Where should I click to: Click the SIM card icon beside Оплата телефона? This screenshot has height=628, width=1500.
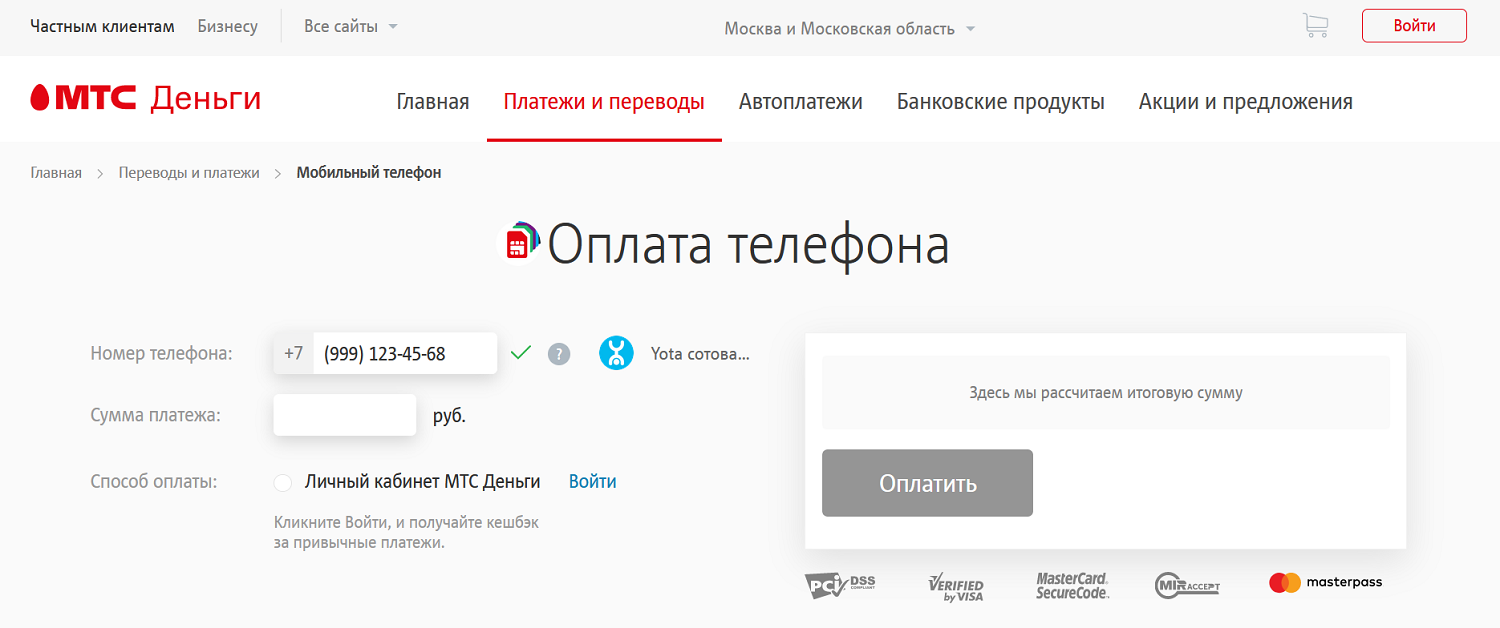tap(522, 241)
